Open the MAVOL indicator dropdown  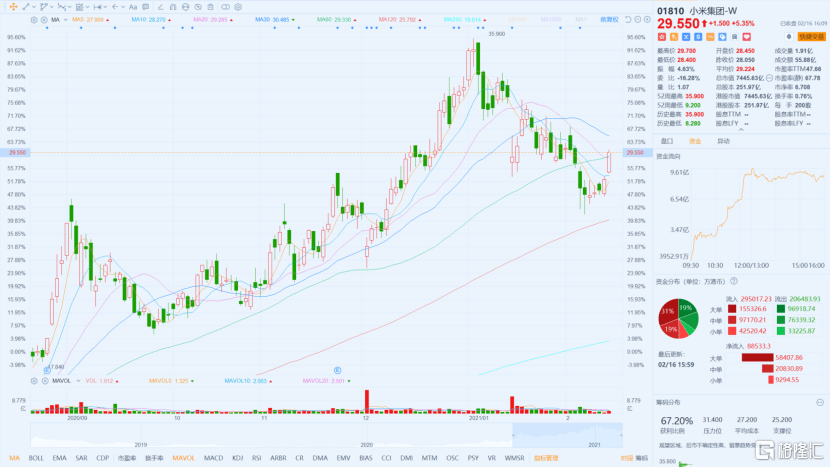click(78, 381)
